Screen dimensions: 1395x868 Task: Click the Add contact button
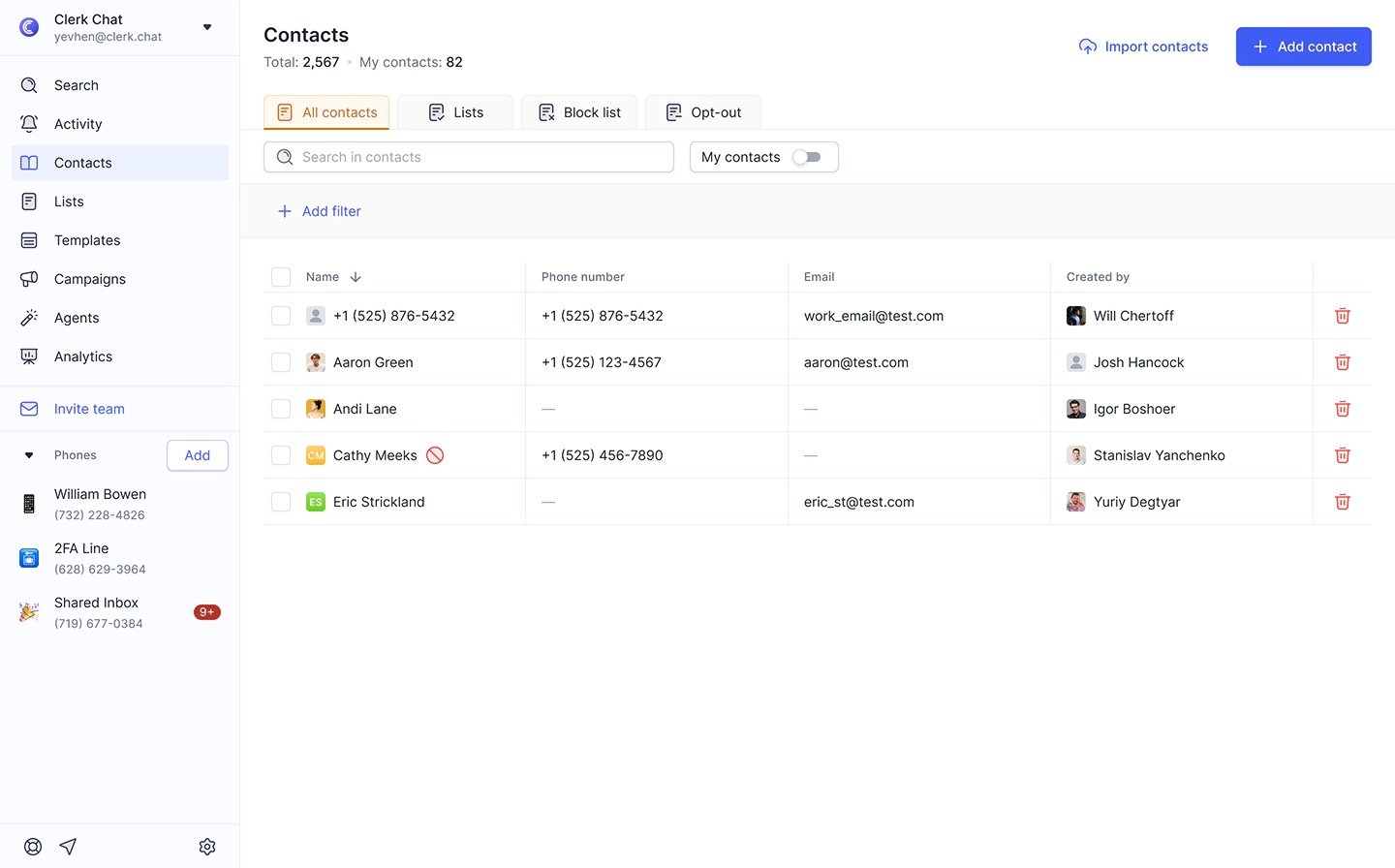point(1303,46)
